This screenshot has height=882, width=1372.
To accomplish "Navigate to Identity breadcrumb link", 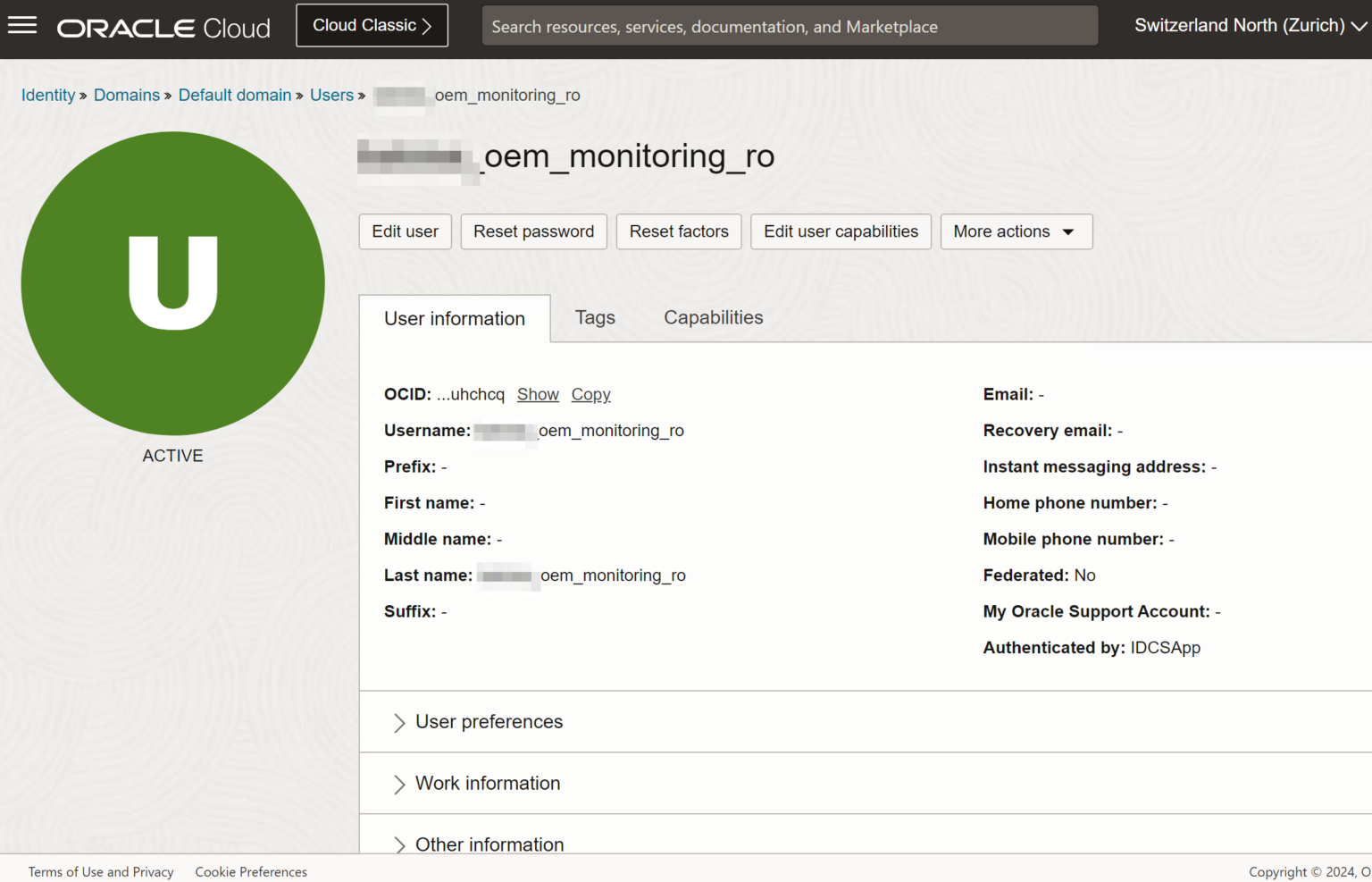I will pos(48,96).
